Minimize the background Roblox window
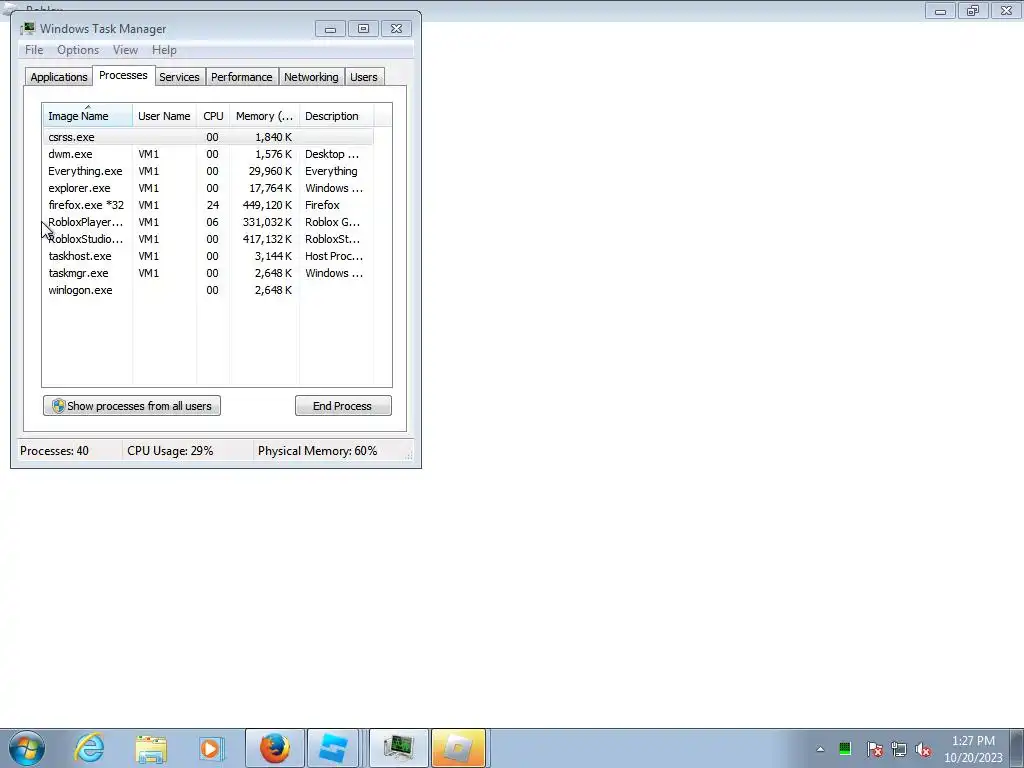1024x768 pixels. click(x=940, y=11)
